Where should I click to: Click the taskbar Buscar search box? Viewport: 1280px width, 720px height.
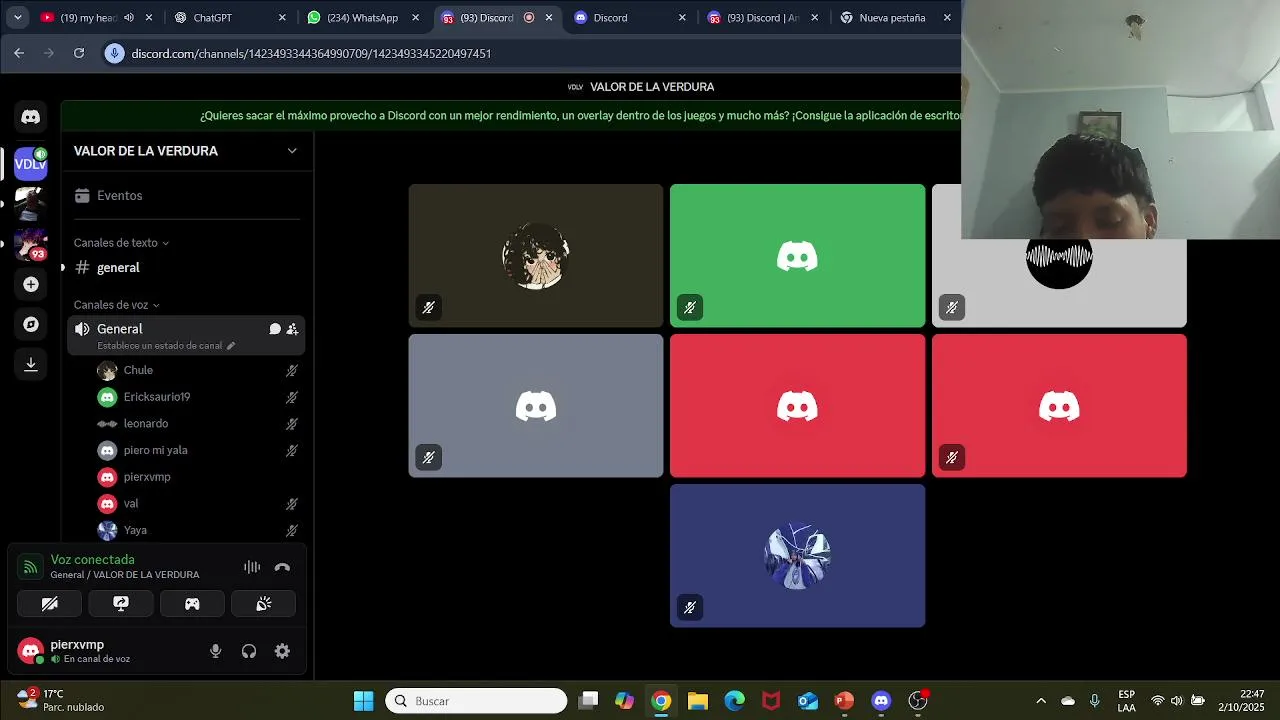476,701
